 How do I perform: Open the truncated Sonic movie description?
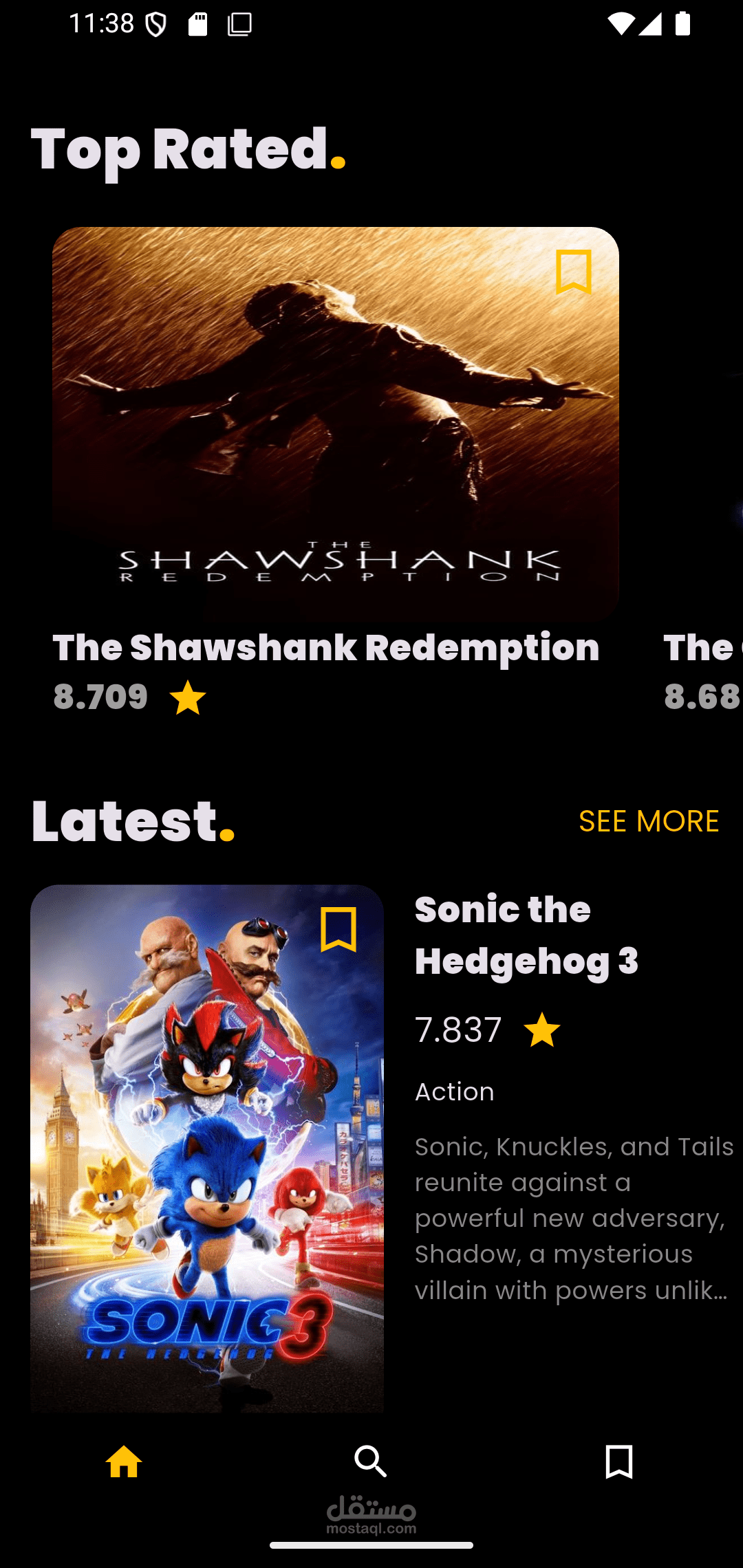(x=574, y=1218)
